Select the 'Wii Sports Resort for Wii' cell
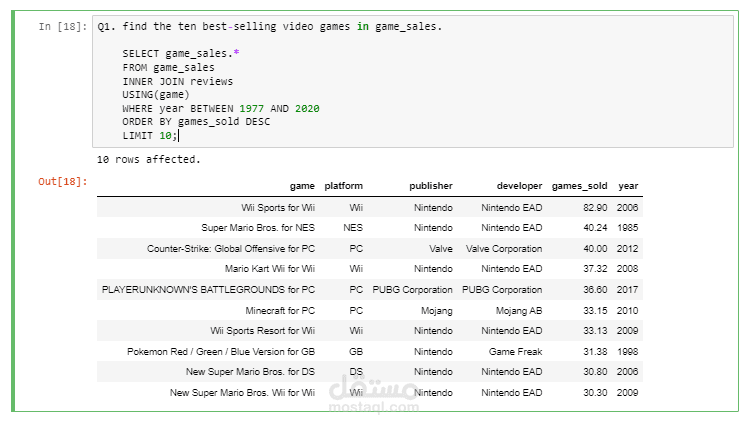This screenshot has height=423, width=749. 263,331
